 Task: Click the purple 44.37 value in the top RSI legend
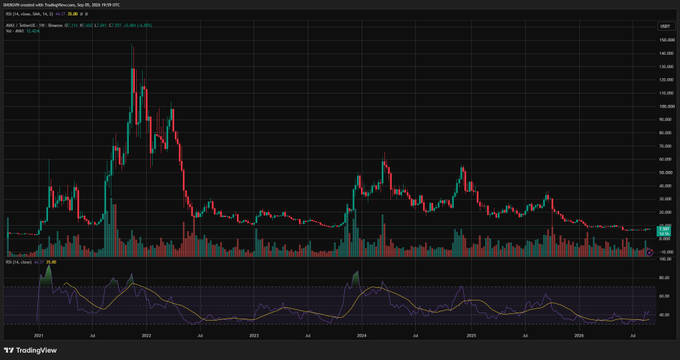click(x=60, y=14)
